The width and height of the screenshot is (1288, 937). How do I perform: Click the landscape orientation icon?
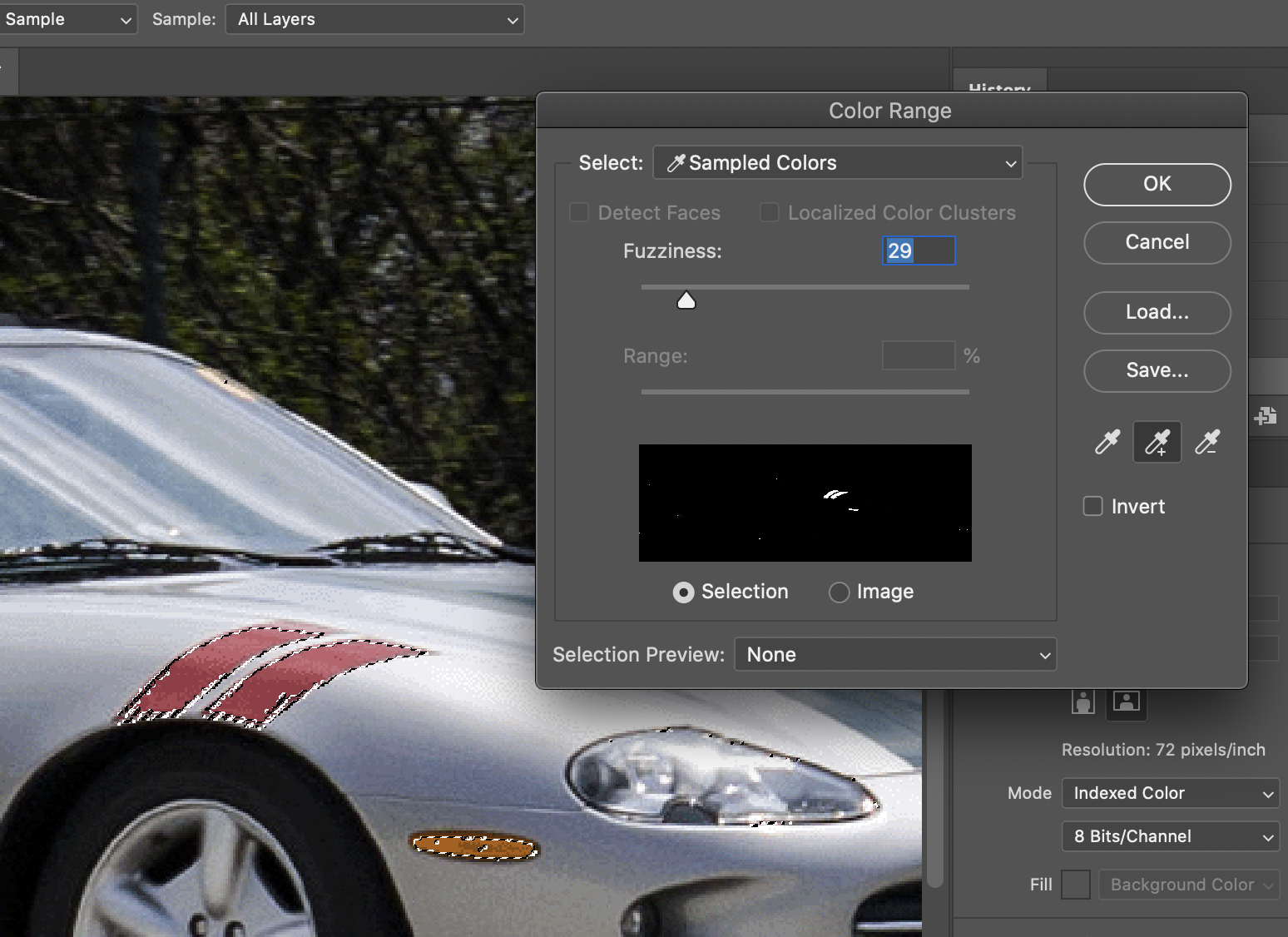(x=1127, y=702)
